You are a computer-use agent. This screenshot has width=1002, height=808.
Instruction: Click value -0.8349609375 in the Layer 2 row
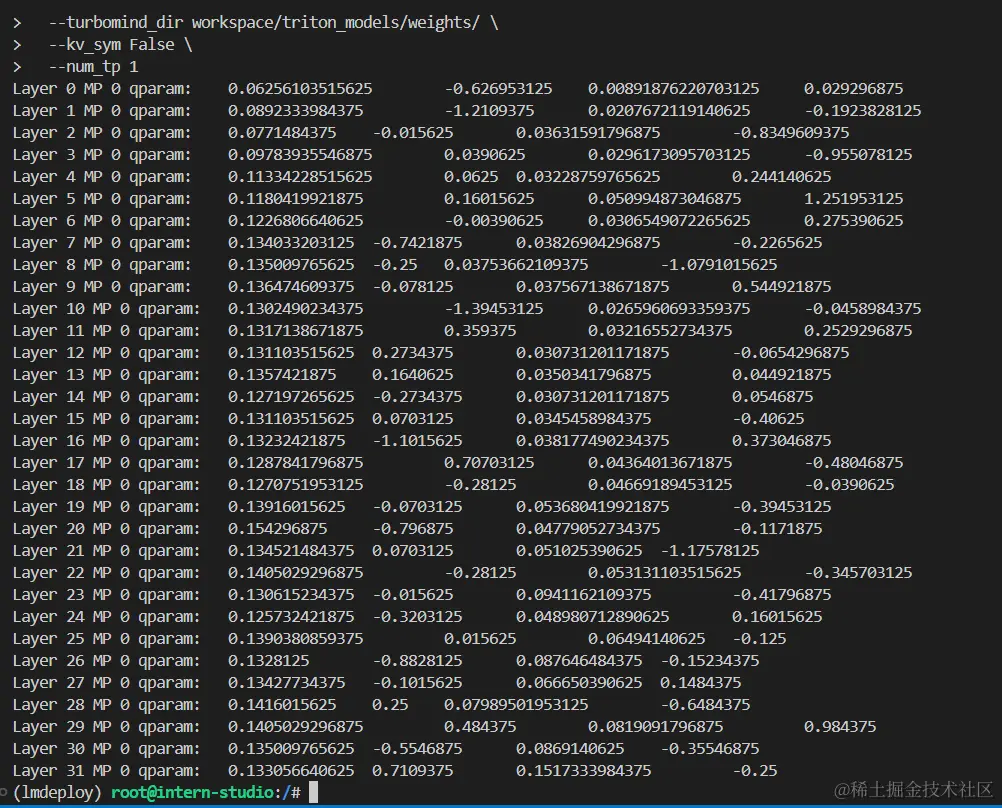(x=791, y=132)
